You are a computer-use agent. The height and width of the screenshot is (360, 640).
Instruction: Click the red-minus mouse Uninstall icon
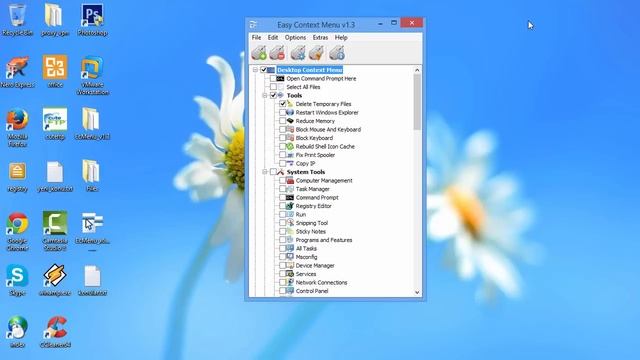tap(278, 53)
